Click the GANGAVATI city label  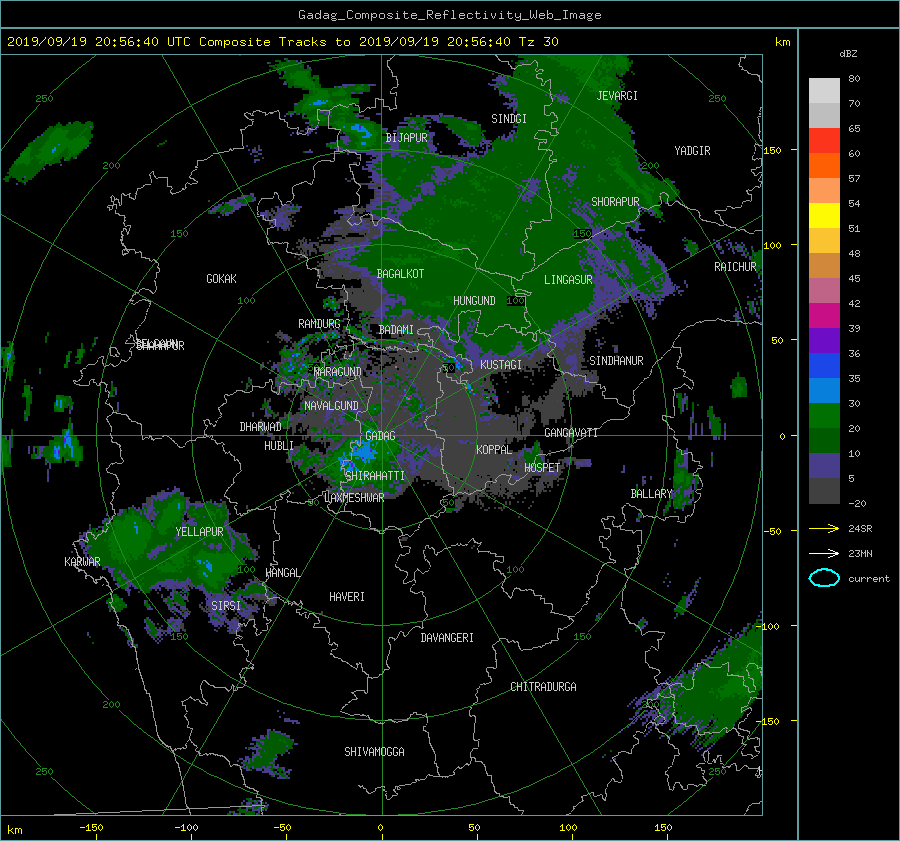571,433
